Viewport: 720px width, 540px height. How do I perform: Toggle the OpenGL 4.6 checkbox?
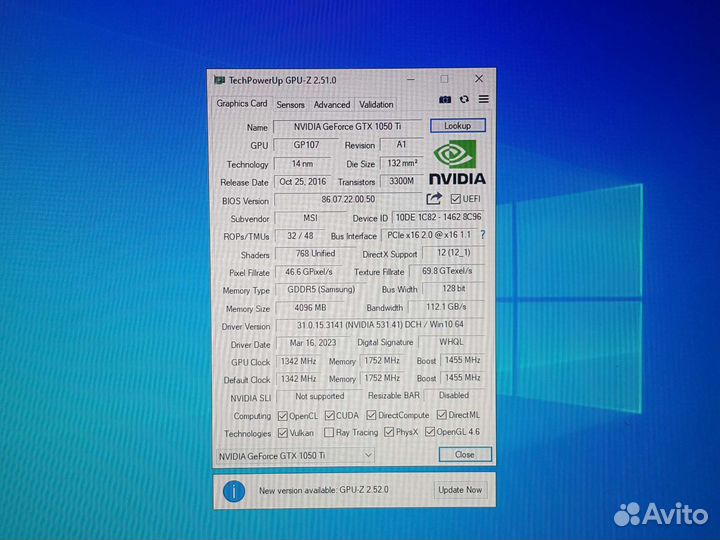(x=430, y=432)
